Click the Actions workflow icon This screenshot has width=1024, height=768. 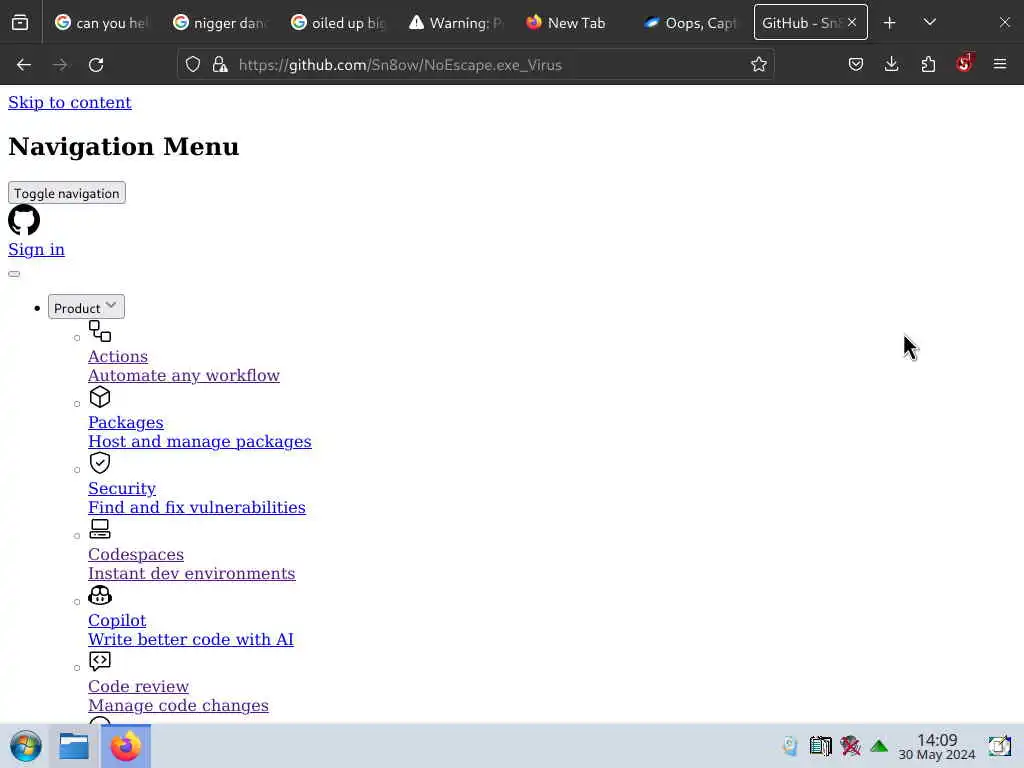(x=100, y=331)
